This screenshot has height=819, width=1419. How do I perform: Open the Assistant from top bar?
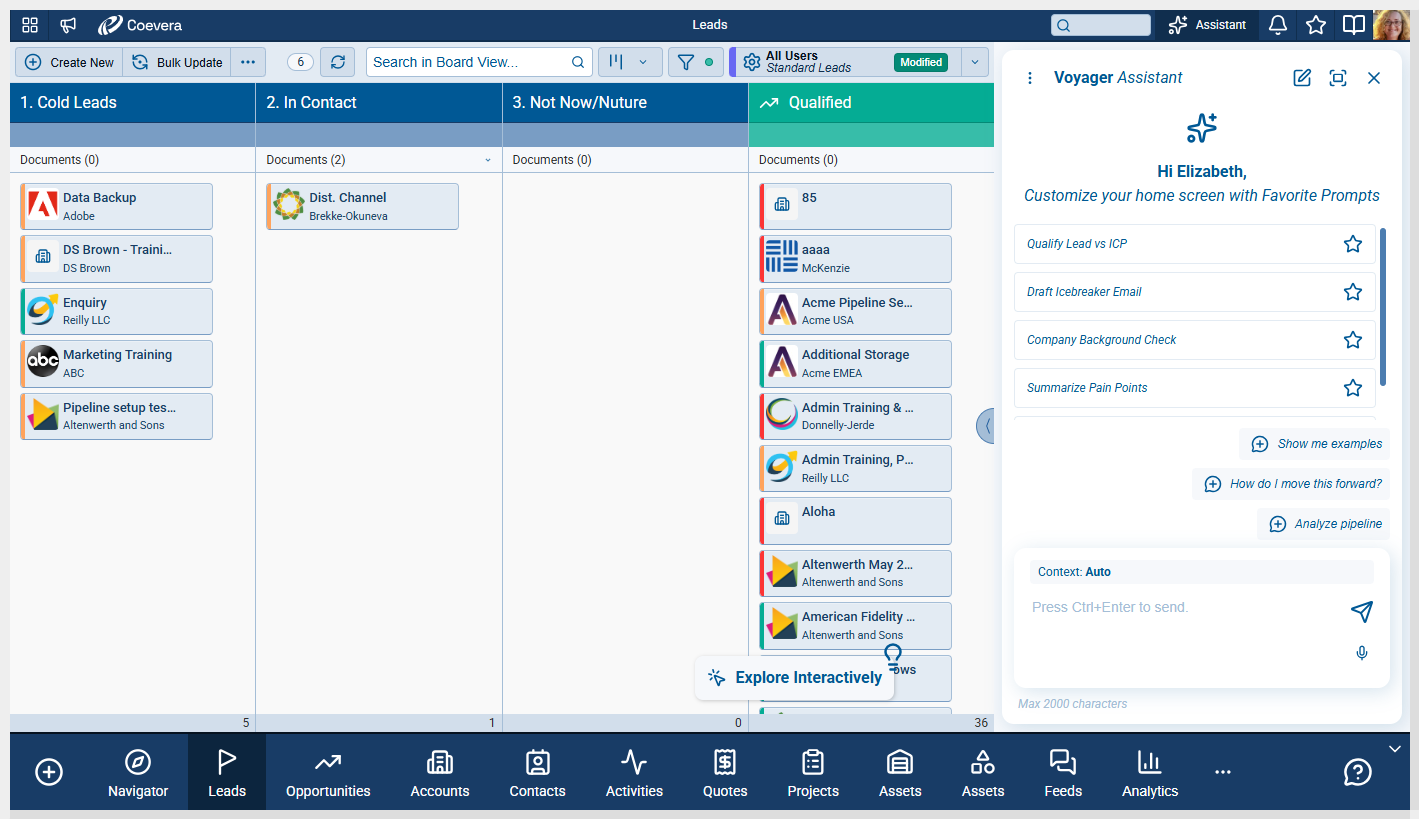coord(1207,25)
